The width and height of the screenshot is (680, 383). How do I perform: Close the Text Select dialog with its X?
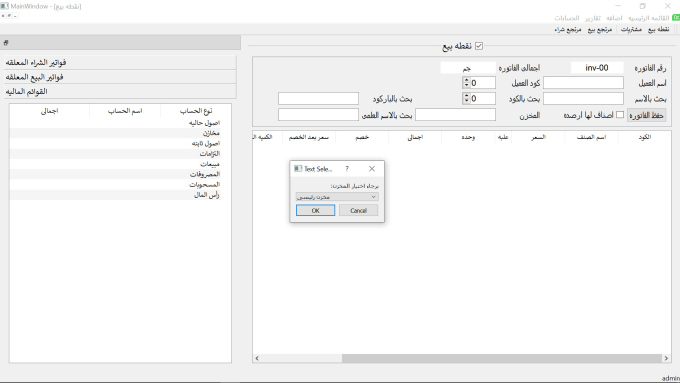[372, 169]
